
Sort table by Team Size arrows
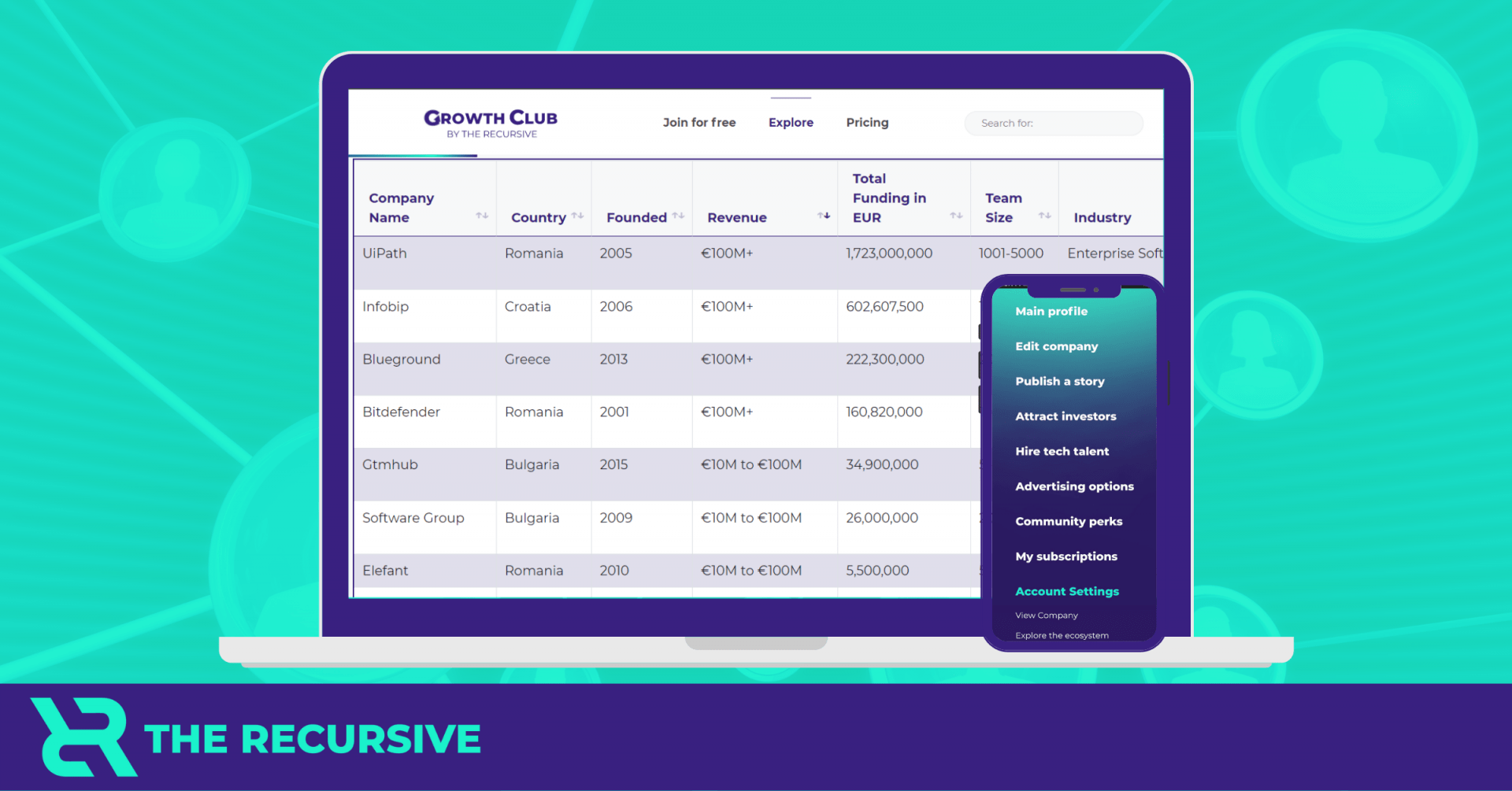(x=1045, y=216)
